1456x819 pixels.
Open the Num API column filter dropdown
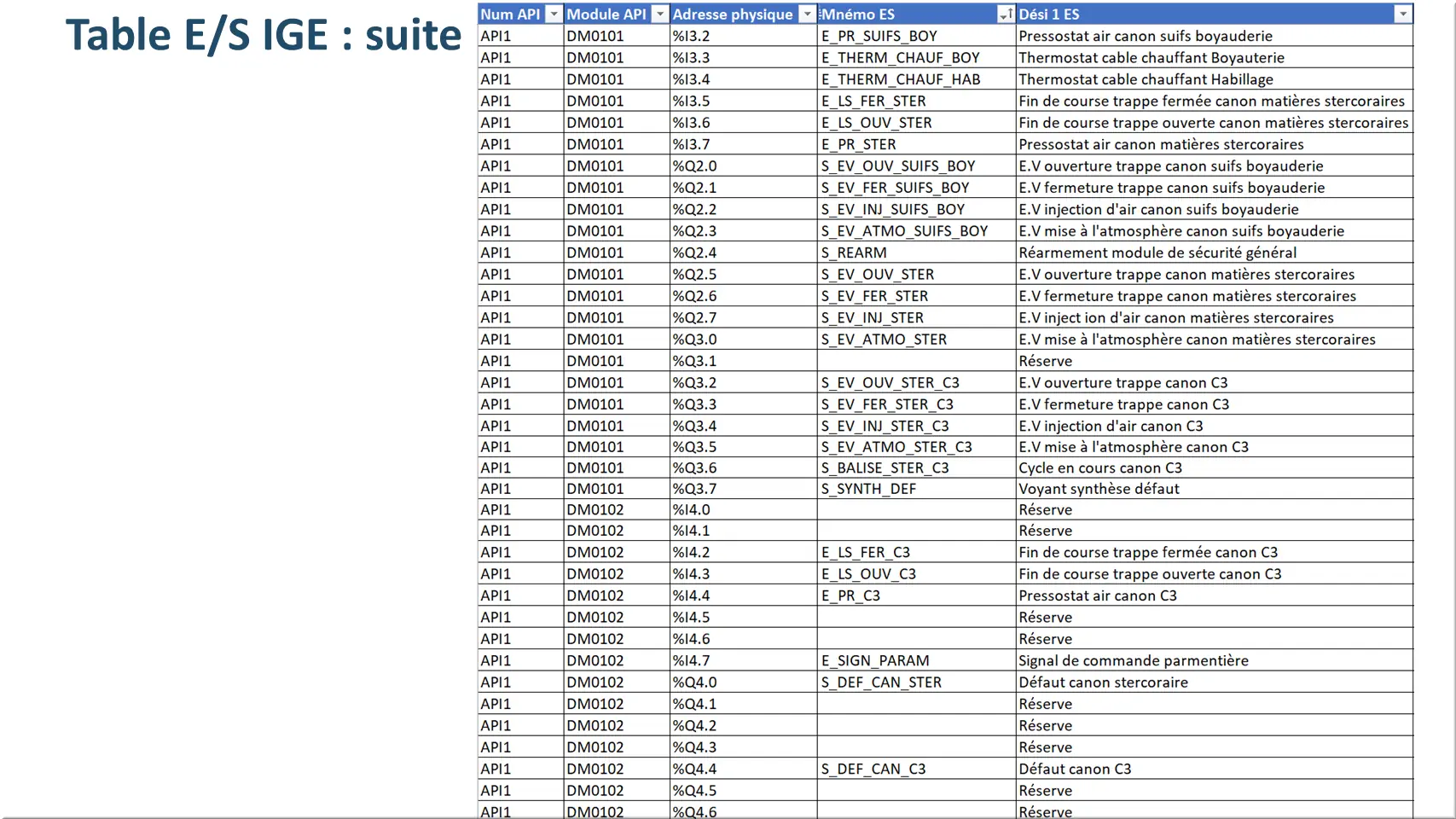click(554, 15)
